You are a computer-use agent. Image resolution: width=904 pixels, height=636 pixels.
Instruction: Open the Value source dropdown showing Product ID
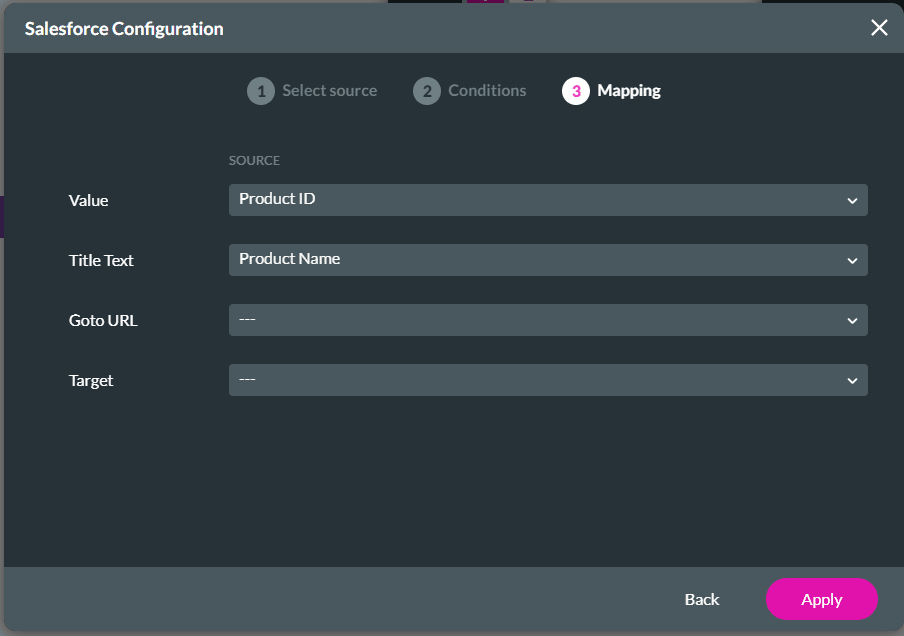coord(548,200)
